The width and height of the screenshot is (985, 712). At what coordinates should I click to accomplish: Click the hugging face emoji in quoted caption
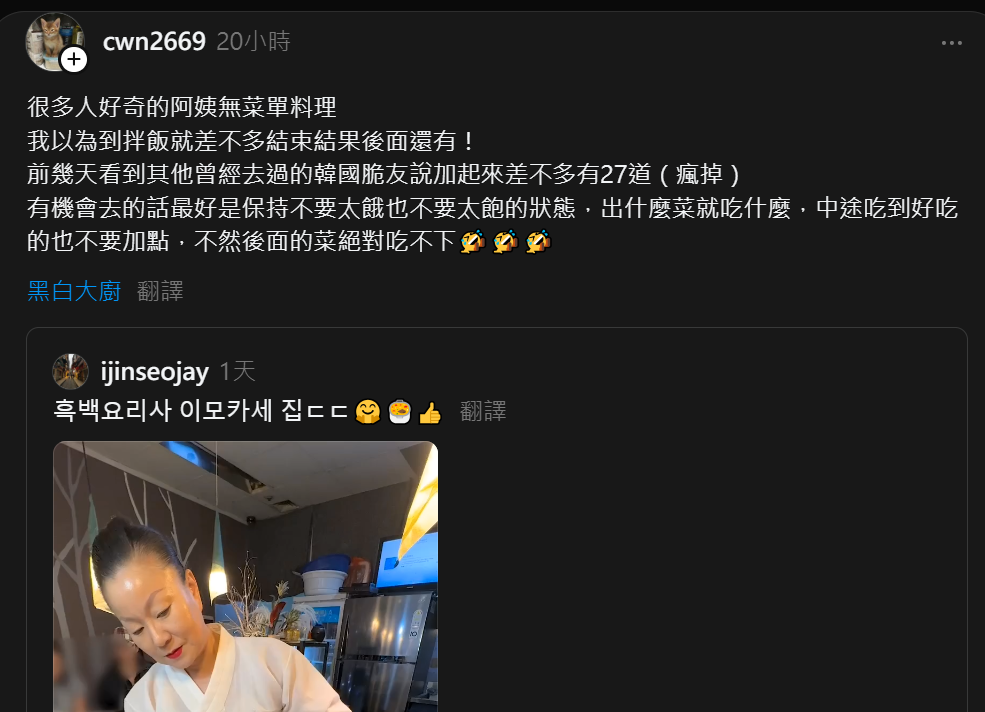tap(368, 412)
